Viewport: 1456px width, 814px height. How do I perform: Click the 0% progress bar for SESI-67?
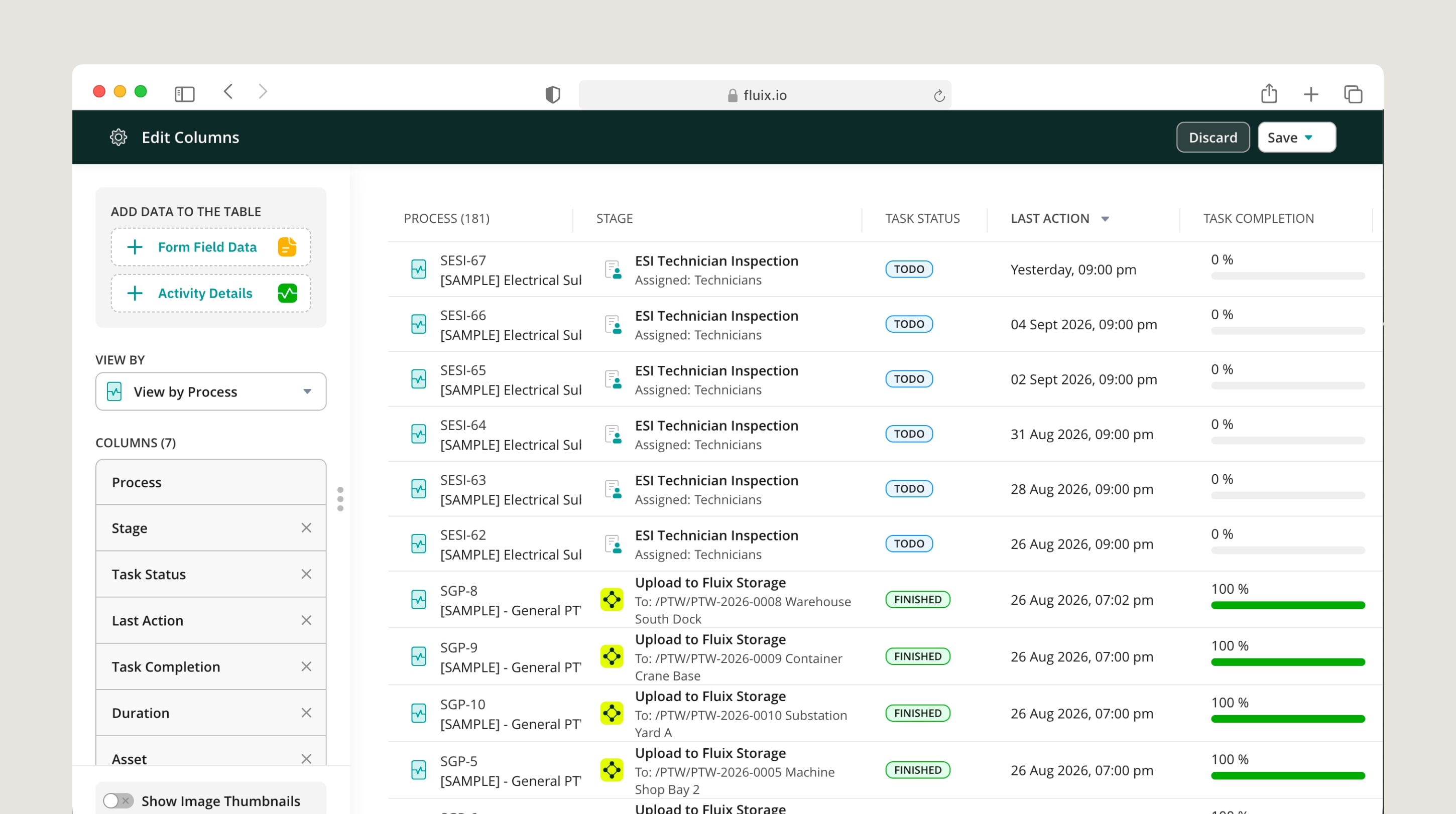click(1288, 276)
